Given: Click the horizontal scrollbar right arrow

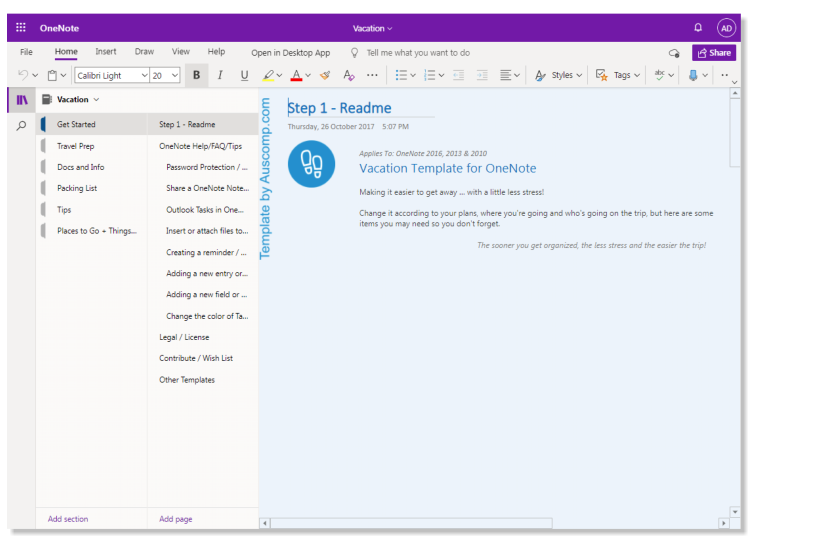Looking at the screenshot, I should coord(724,523).
